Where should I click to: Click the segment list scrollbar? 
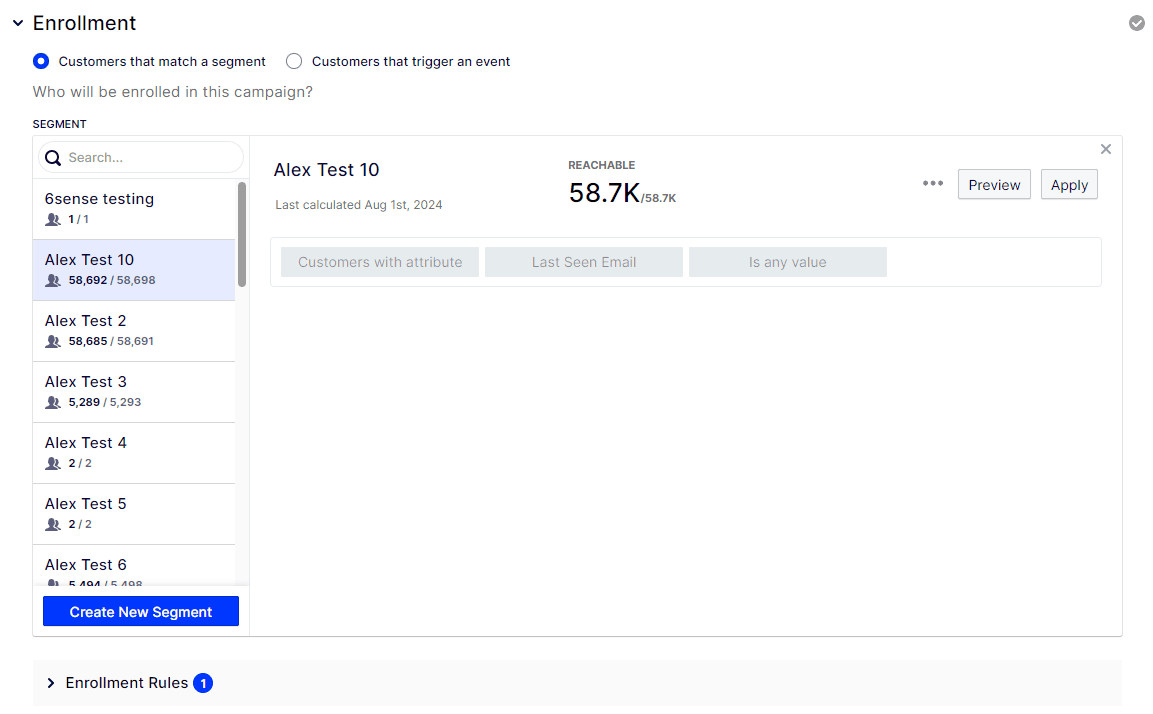pos(241,235)
